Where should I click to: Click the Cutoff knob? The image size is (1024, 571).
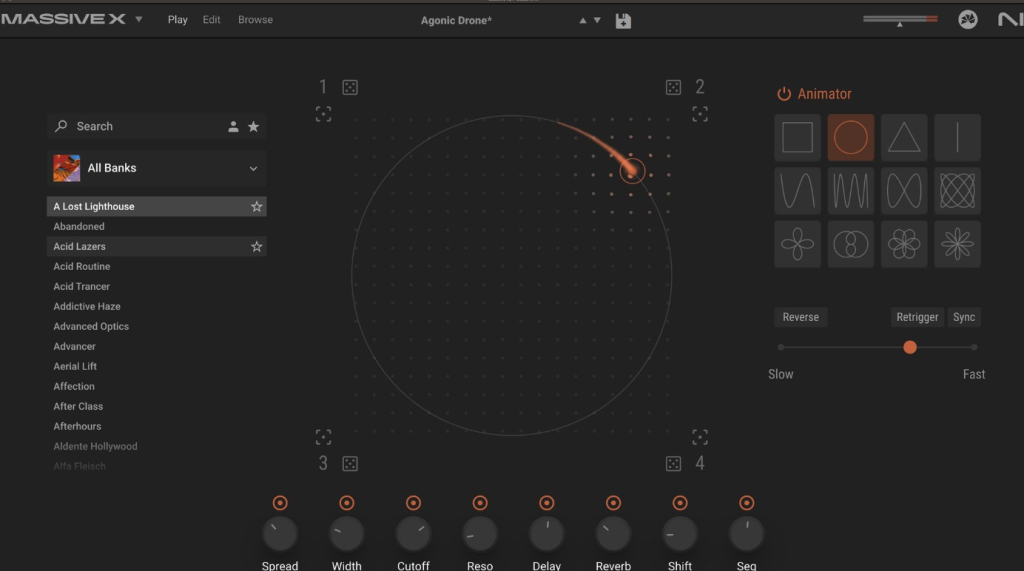(413, 534)
